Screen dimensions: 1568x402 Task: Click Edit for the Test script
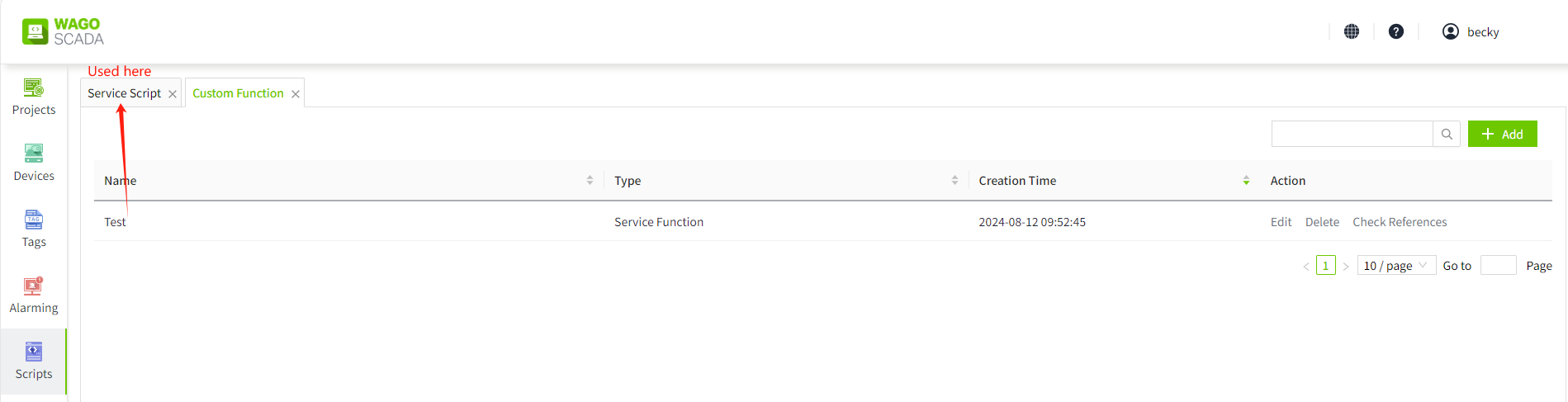point(1281,222)
